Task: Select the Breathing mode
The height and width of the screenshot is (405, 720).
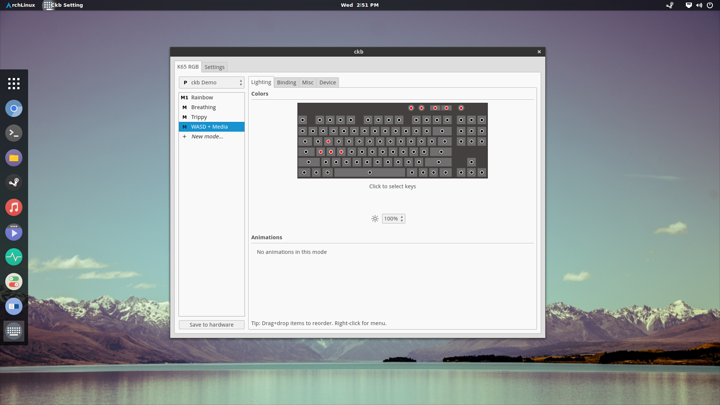Action: click(203, 107)
